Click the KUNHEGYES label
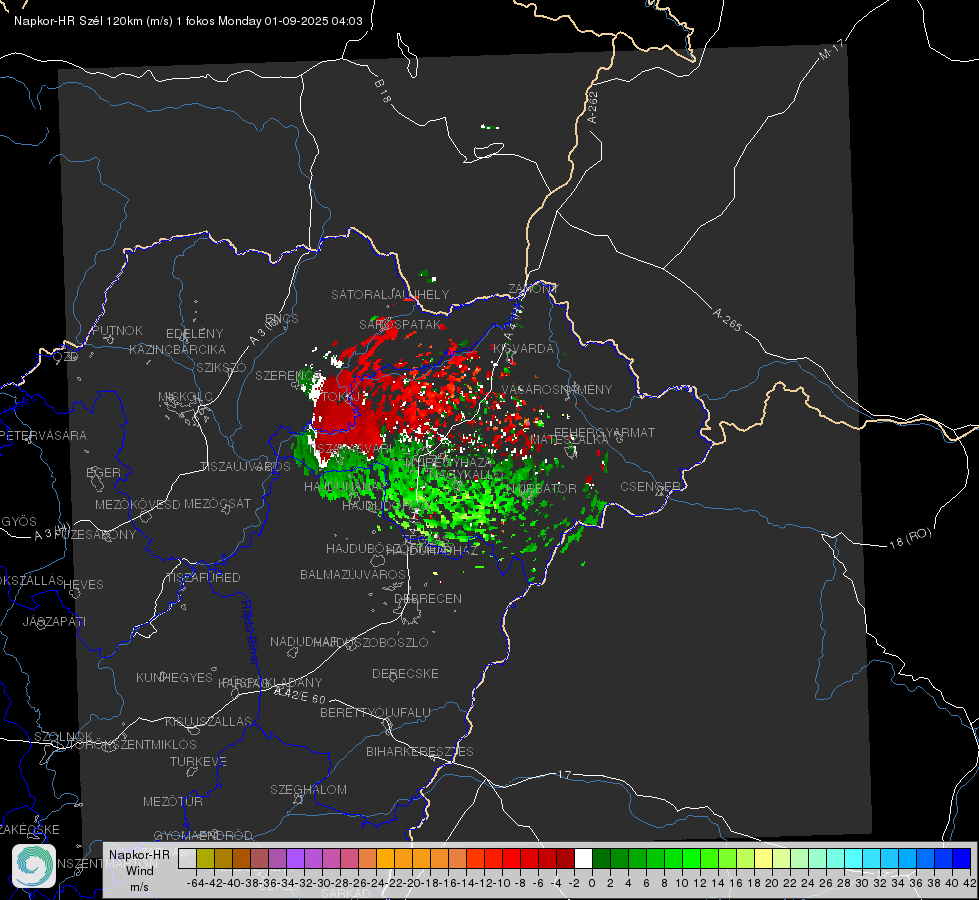 [x=174, y=678]
